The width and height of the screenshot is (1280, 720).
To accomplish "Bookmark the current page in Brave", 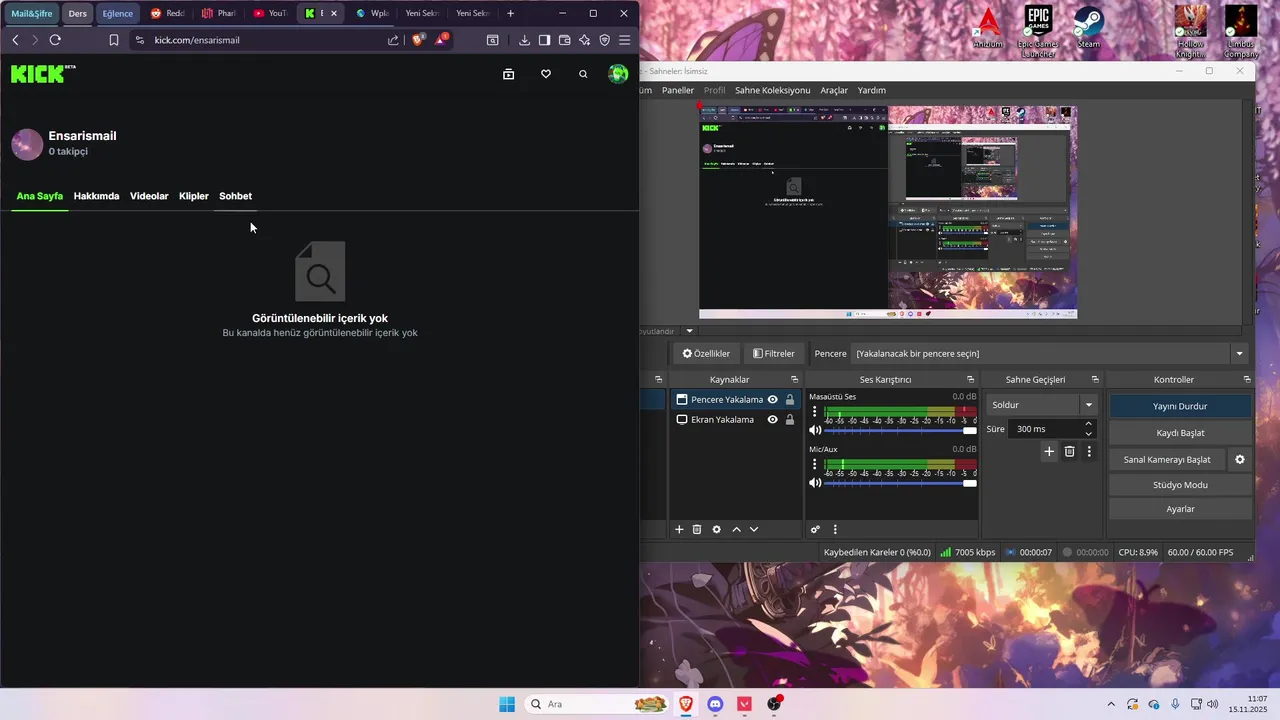I will 114,40.
